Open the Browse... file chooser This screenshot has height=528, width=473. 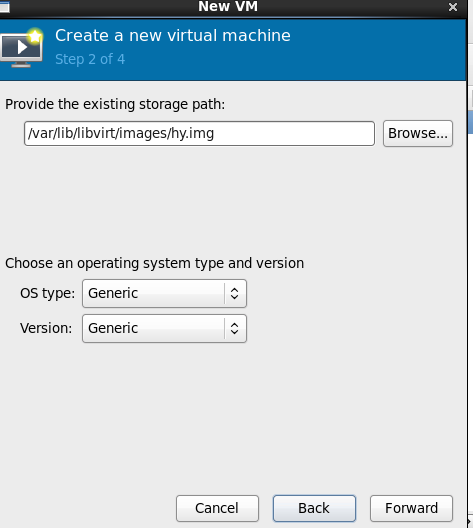click(418, 134)
